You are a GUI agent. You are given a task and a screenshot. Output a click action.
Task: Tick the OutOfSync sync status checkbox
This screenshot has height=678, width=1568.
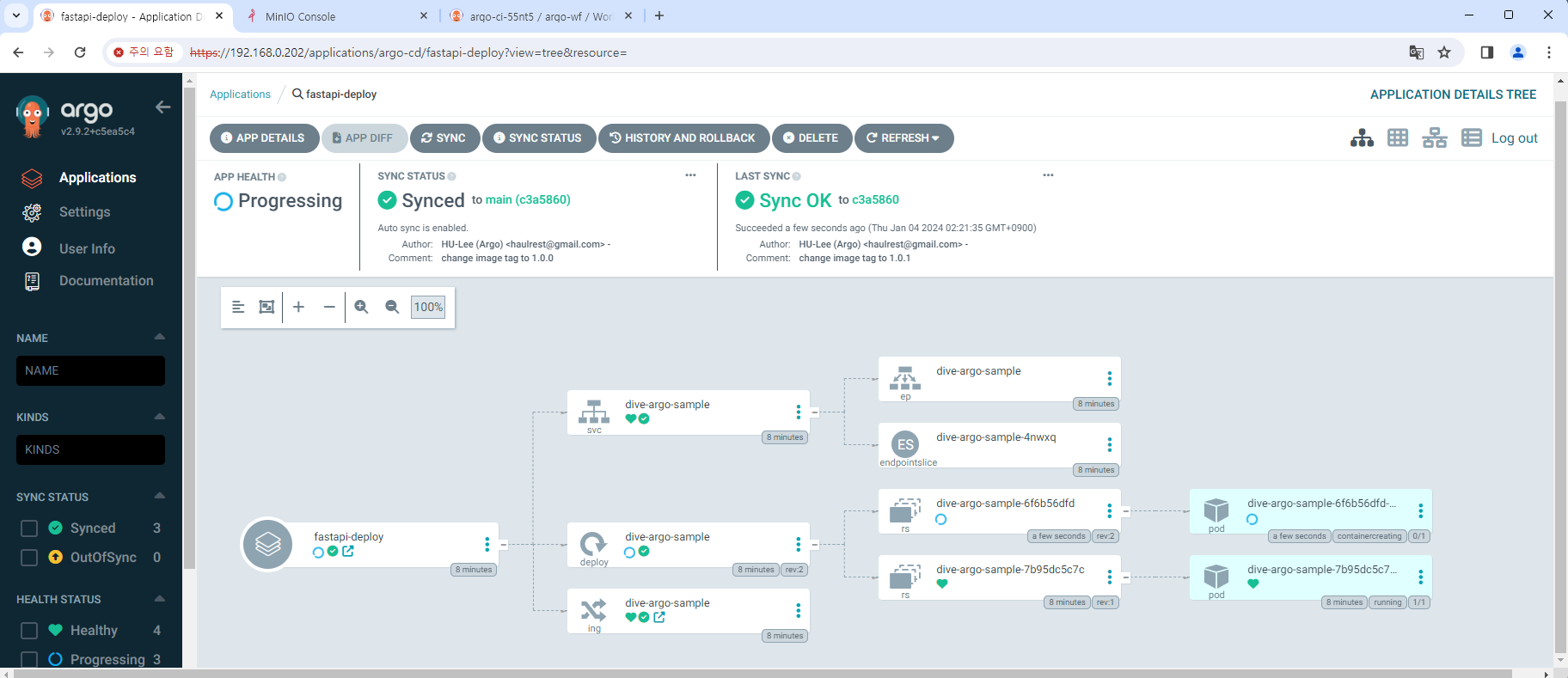(x=29, y=557)
